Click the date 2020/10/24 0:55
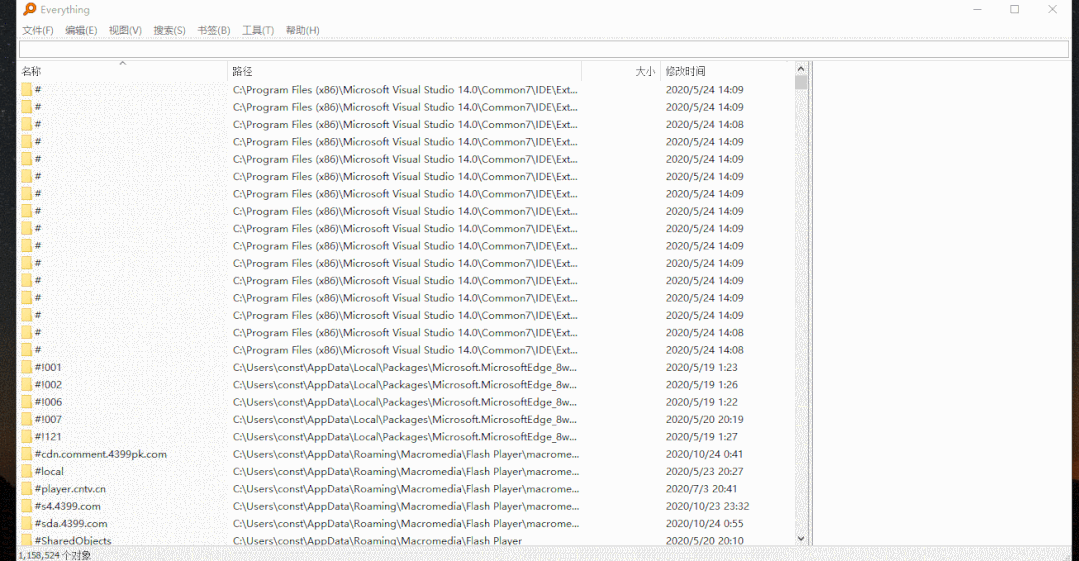This screenshot has width=1079, height=561. 704,523
